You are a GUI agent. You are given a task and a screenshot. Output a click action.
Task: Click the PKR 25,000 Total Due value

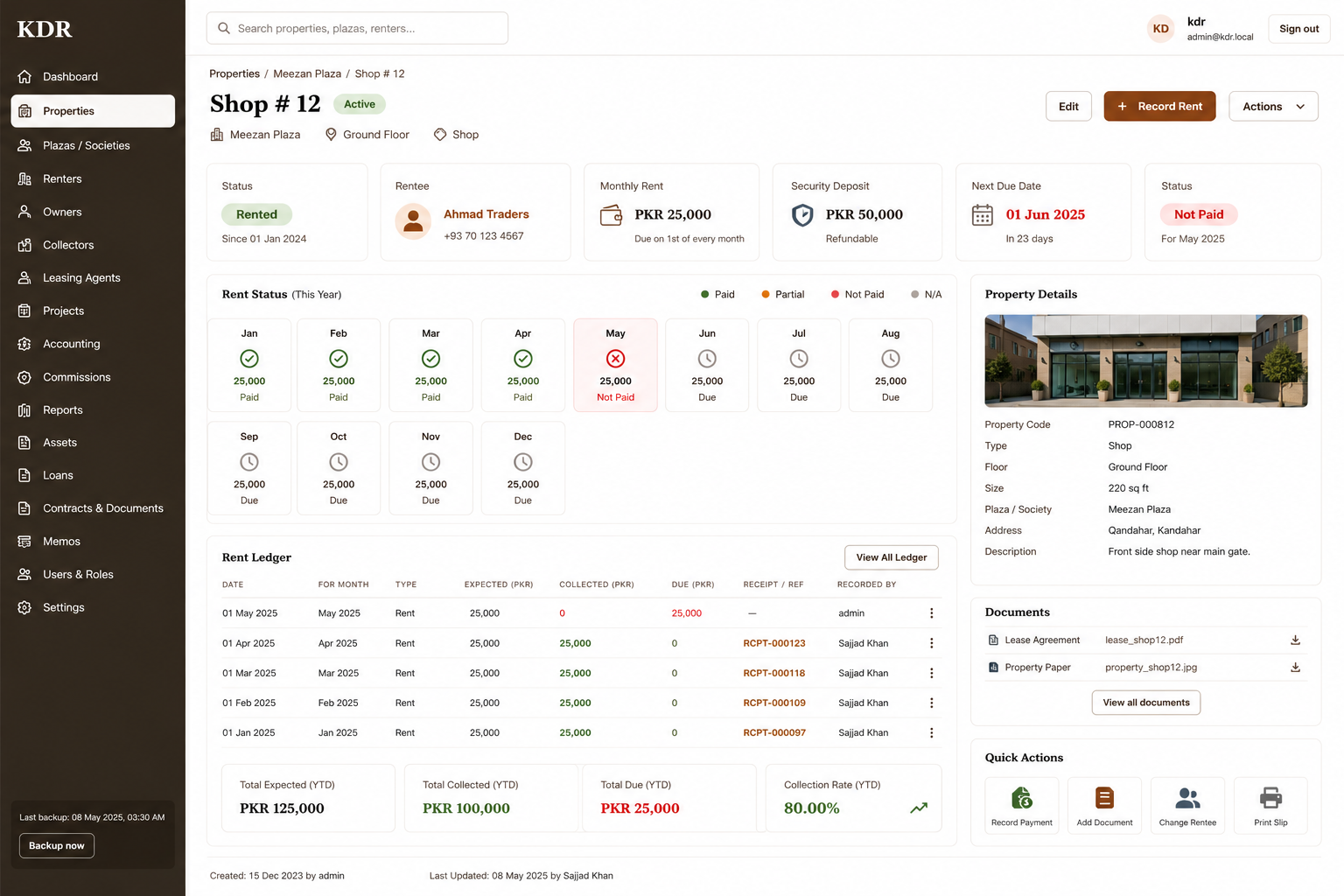640,808
